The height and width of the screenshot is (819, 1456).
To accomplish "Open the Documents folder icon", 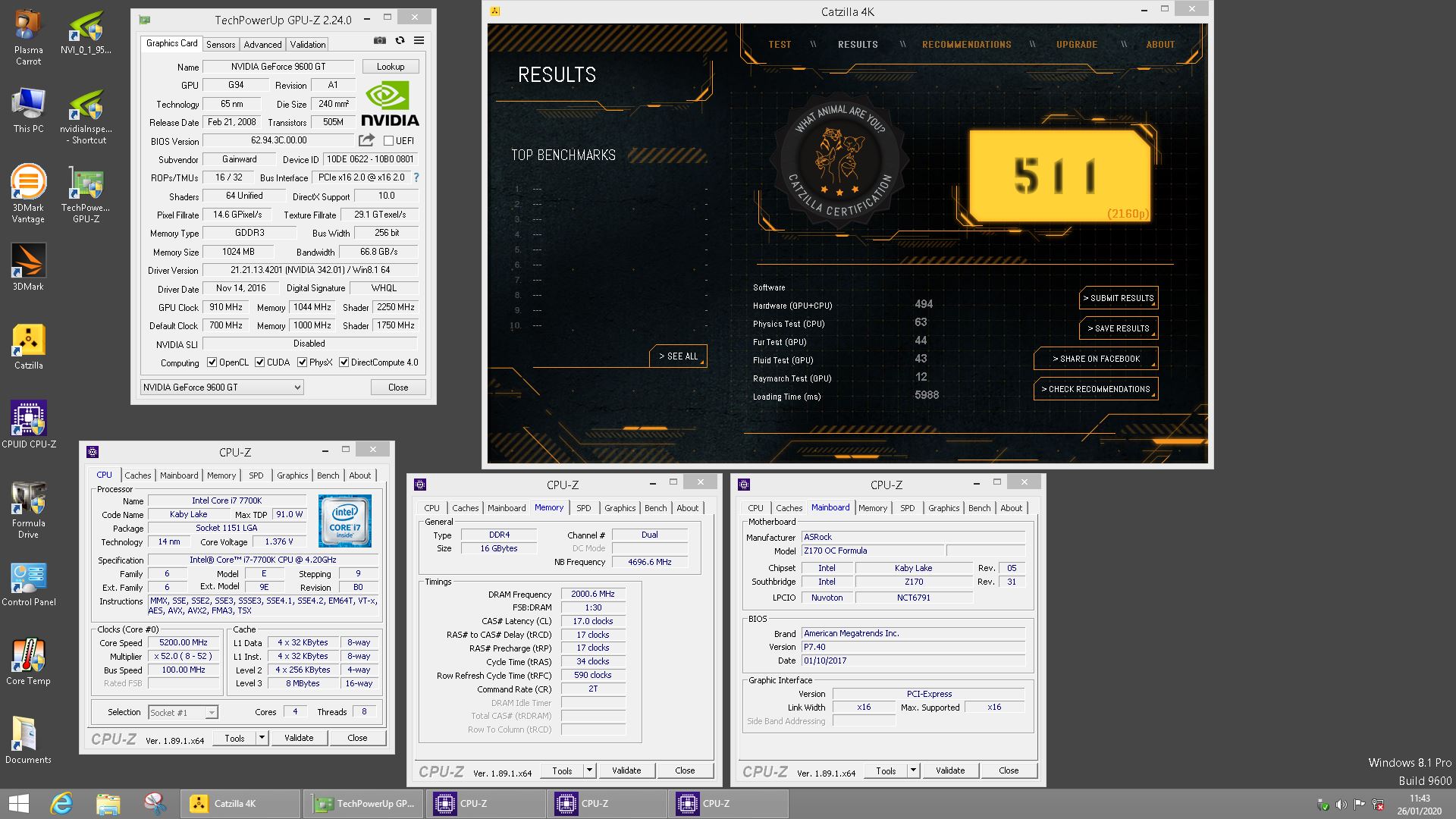I will pos(28,740).
